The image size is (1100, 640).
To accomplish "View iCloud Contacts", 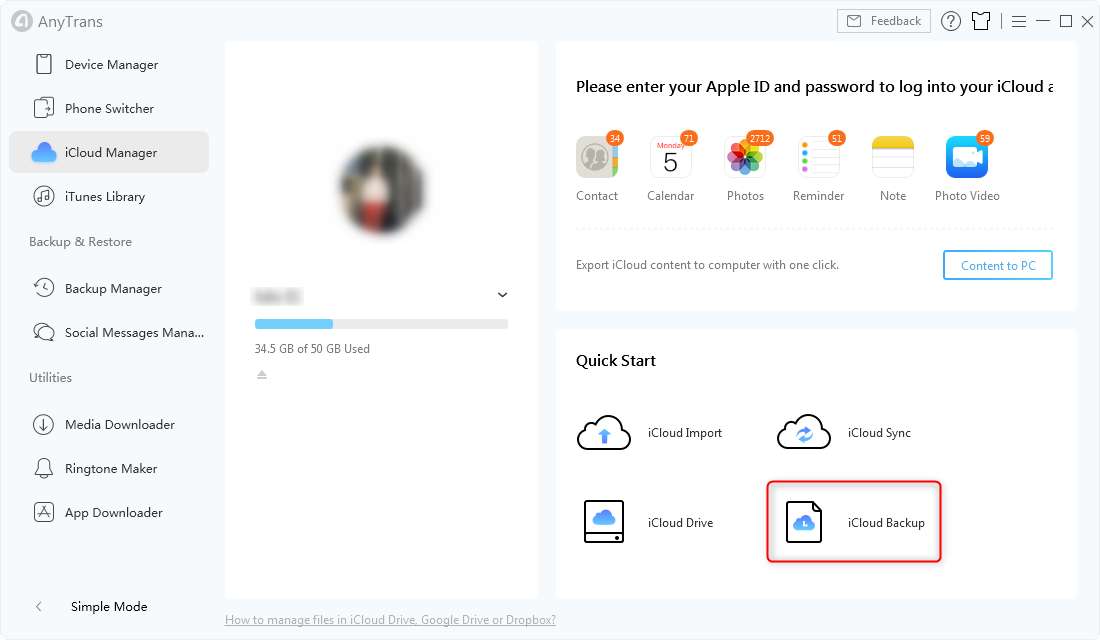I will tap(597, 165).
